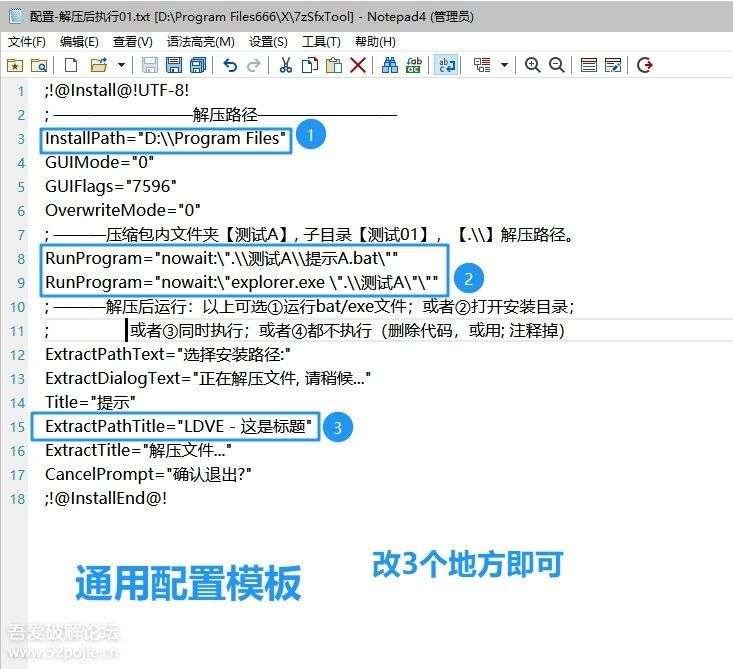Viewport: 733px width, 669px height.
Task: Undo the last edit
Action: pyautogui.click(x=230, y=65)
